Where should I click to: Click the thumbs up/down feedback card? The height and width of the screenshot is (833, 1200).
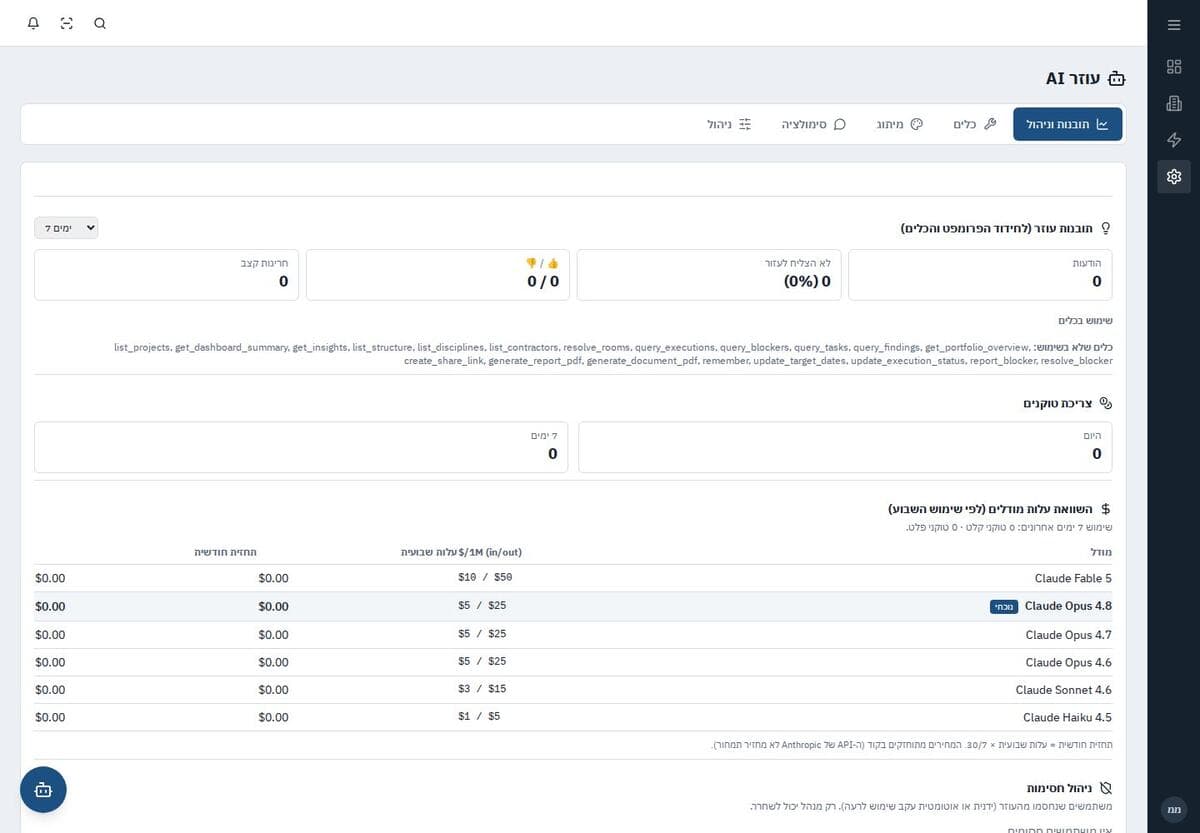coord(437,275)
